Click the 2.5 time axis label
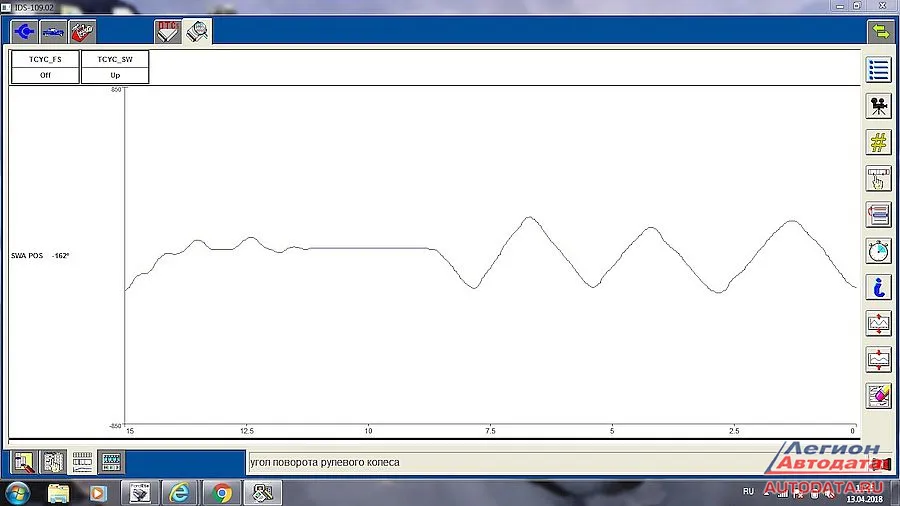The width and height of the screenshot is (900, 506). point(734,431)
